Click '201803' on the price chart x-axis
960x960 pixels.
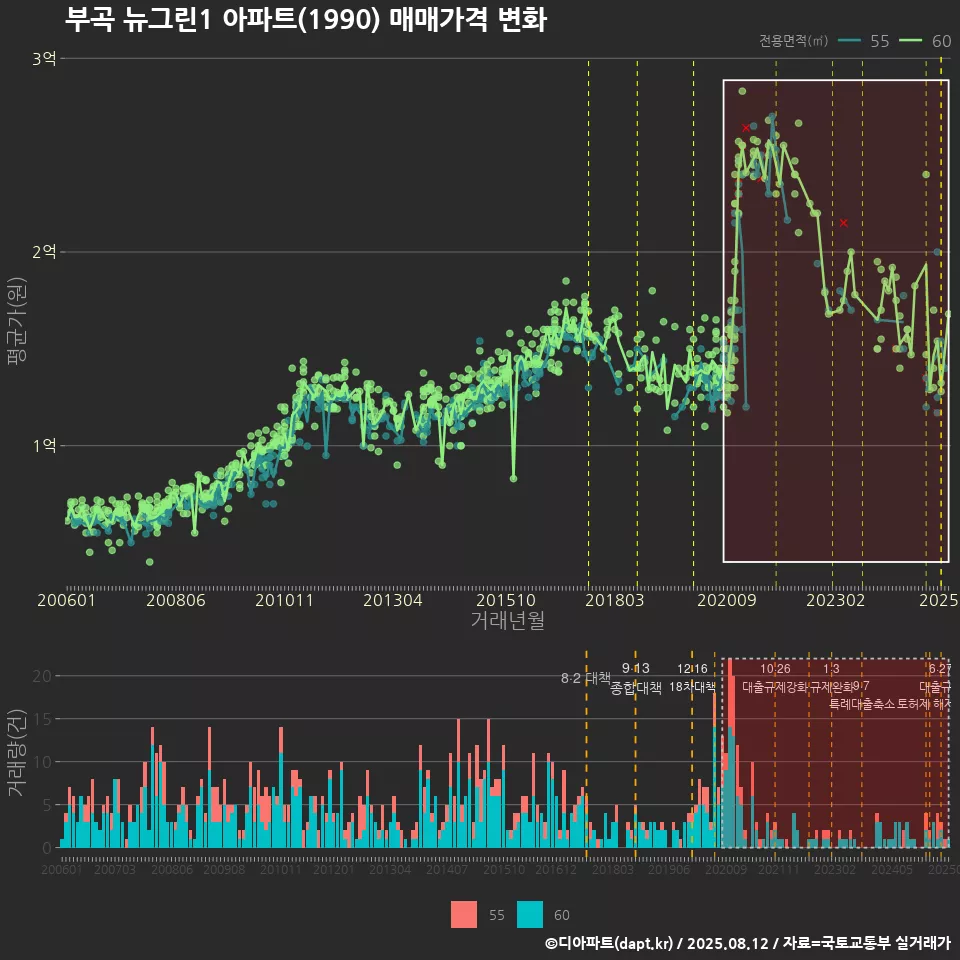pyautogui.click(x=615, y=600)
